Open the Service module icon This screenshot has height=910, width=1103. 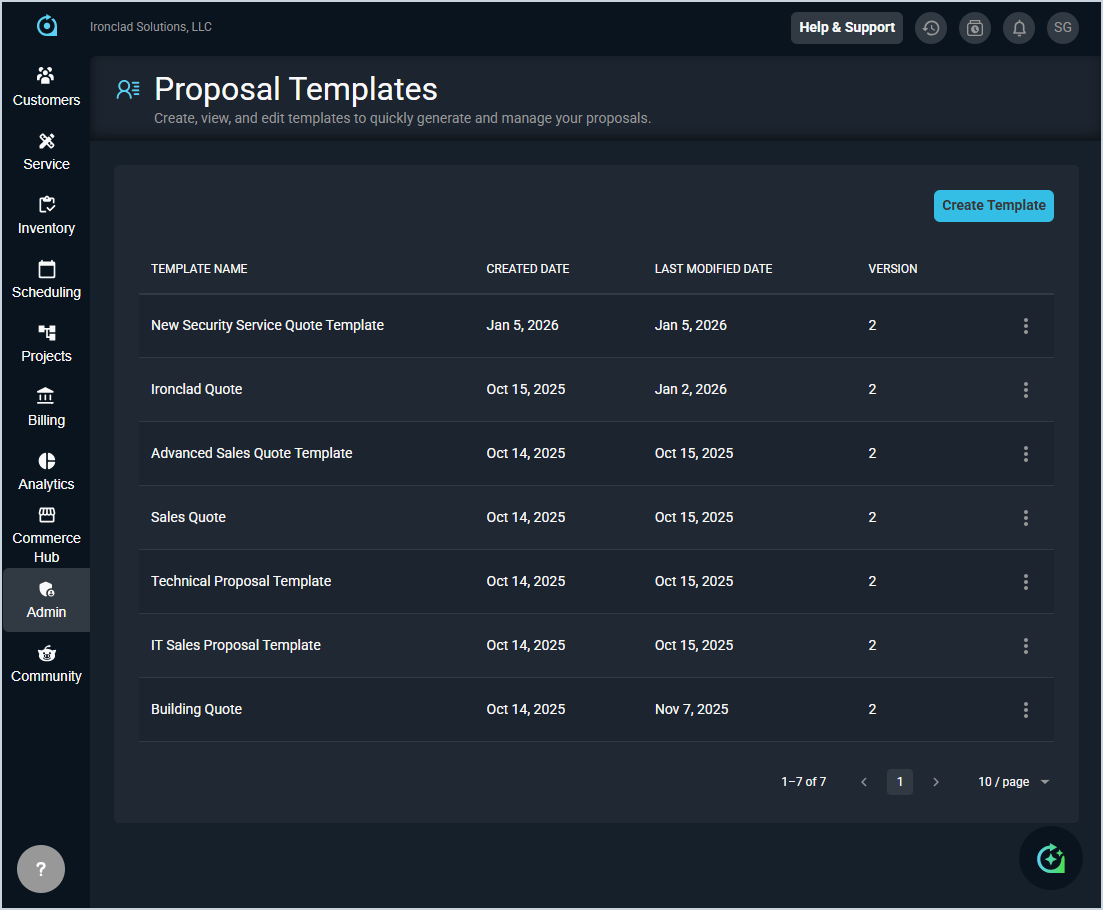pos(46,141)
